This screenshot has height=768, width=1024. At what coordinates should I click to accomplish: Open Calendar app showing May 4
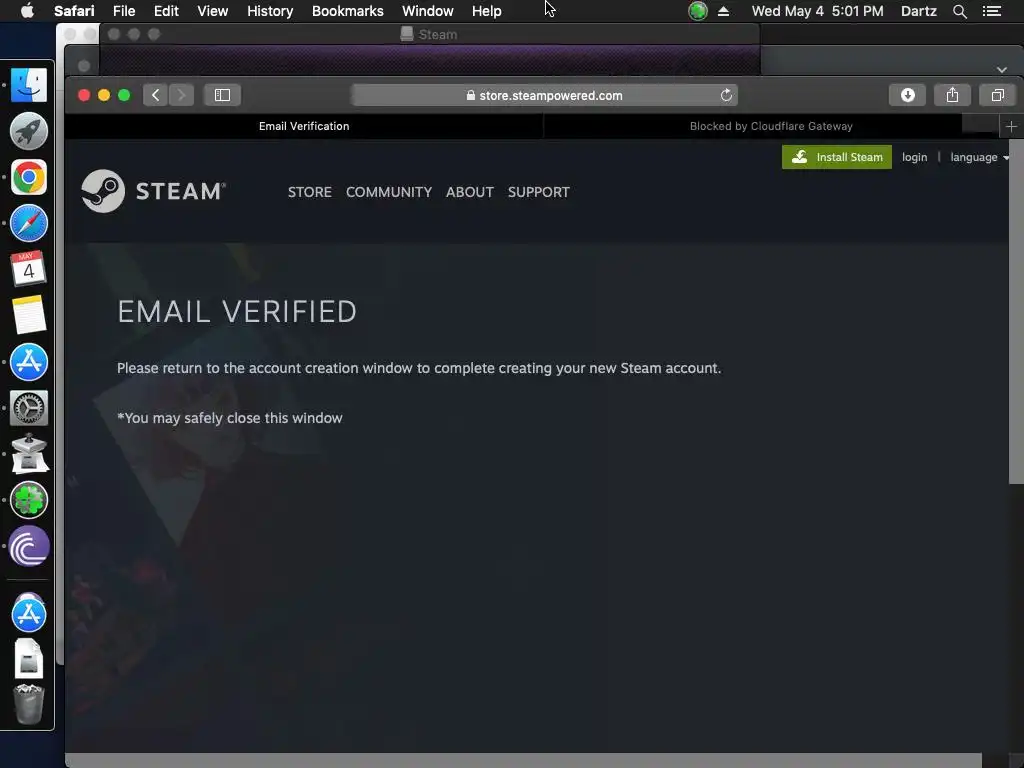point(29,269)
